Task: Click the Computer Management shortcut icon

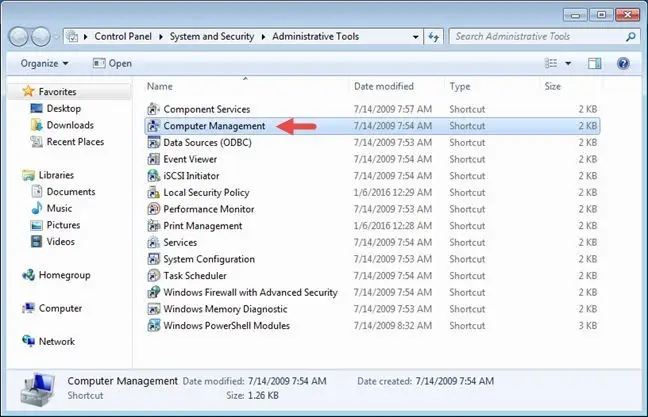Action: point(153,126)
